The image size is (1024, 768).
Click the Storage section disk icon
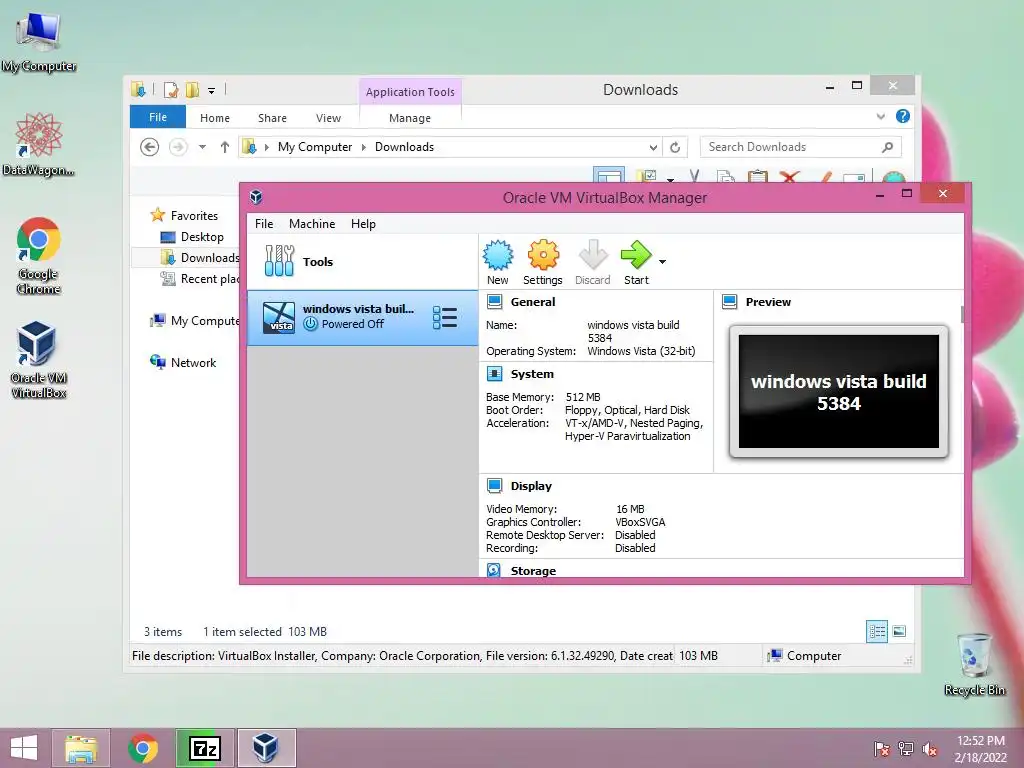pyautogui.click(x=494, y=570)
